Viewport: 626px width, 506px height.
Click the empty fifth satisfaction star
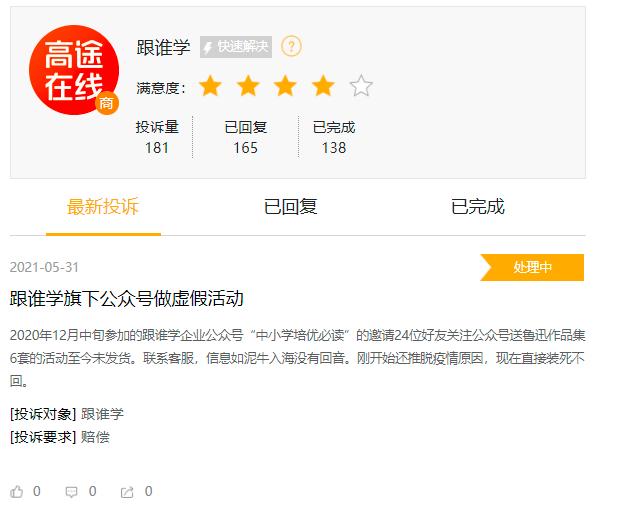pyautogui.click(x=361, y=86)
